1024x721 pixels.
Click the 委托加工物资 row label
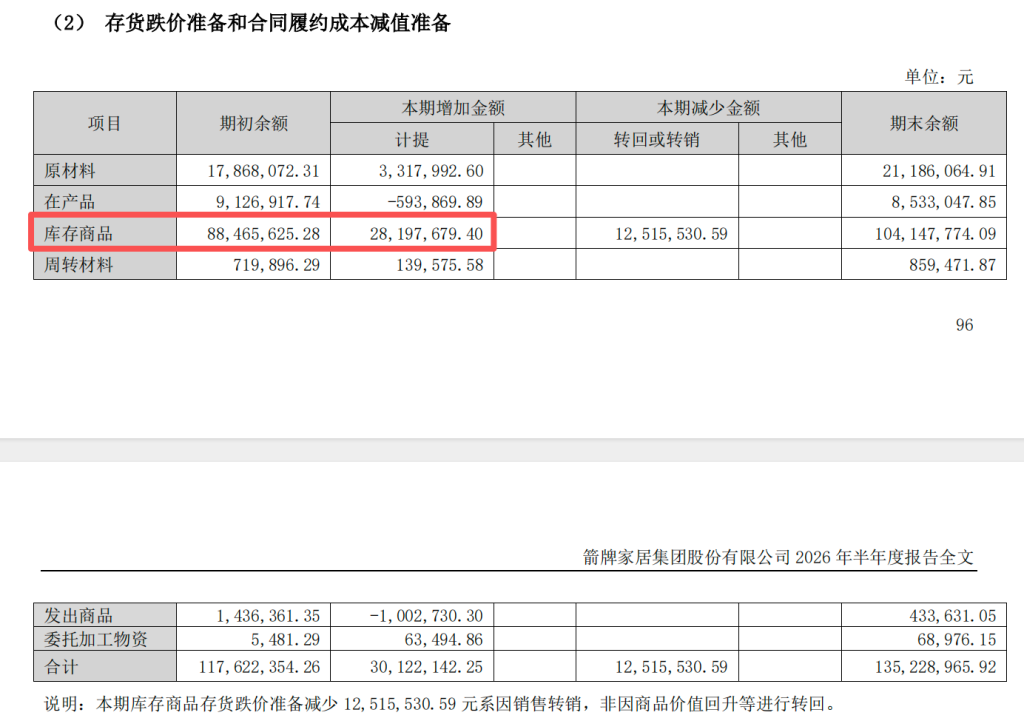tap(96, 639)
